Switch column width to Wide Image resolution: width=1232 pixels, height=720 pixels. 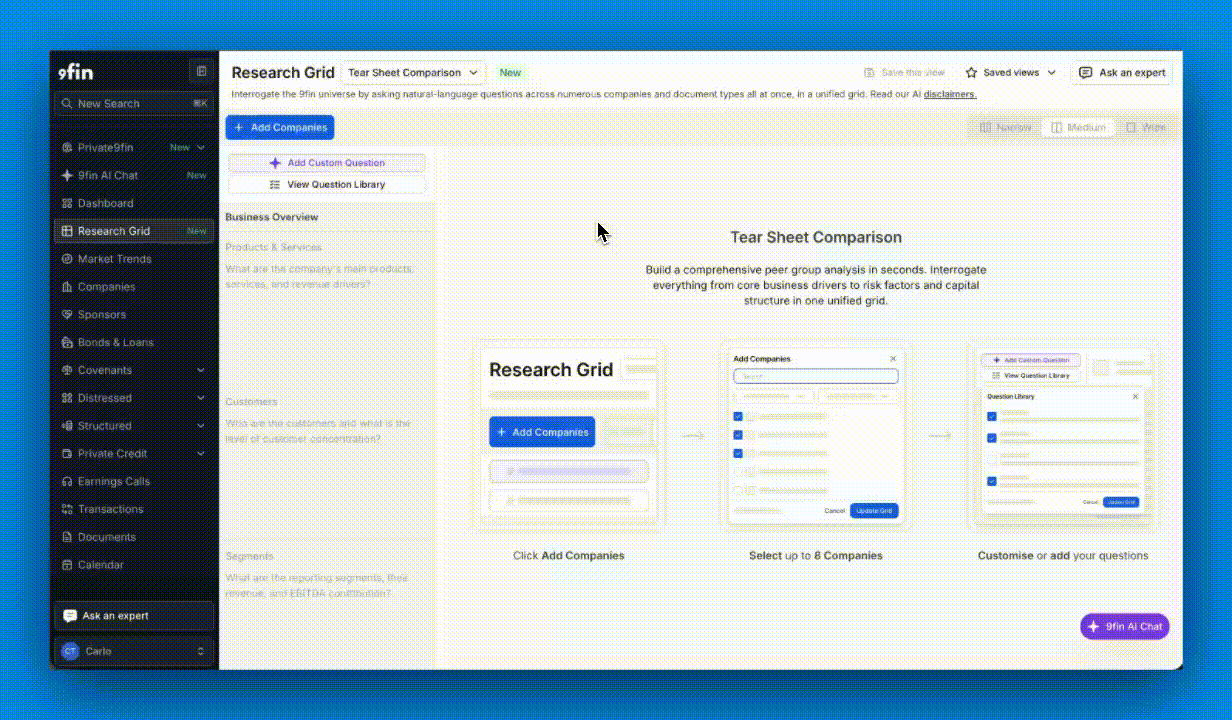[1145, 128]
